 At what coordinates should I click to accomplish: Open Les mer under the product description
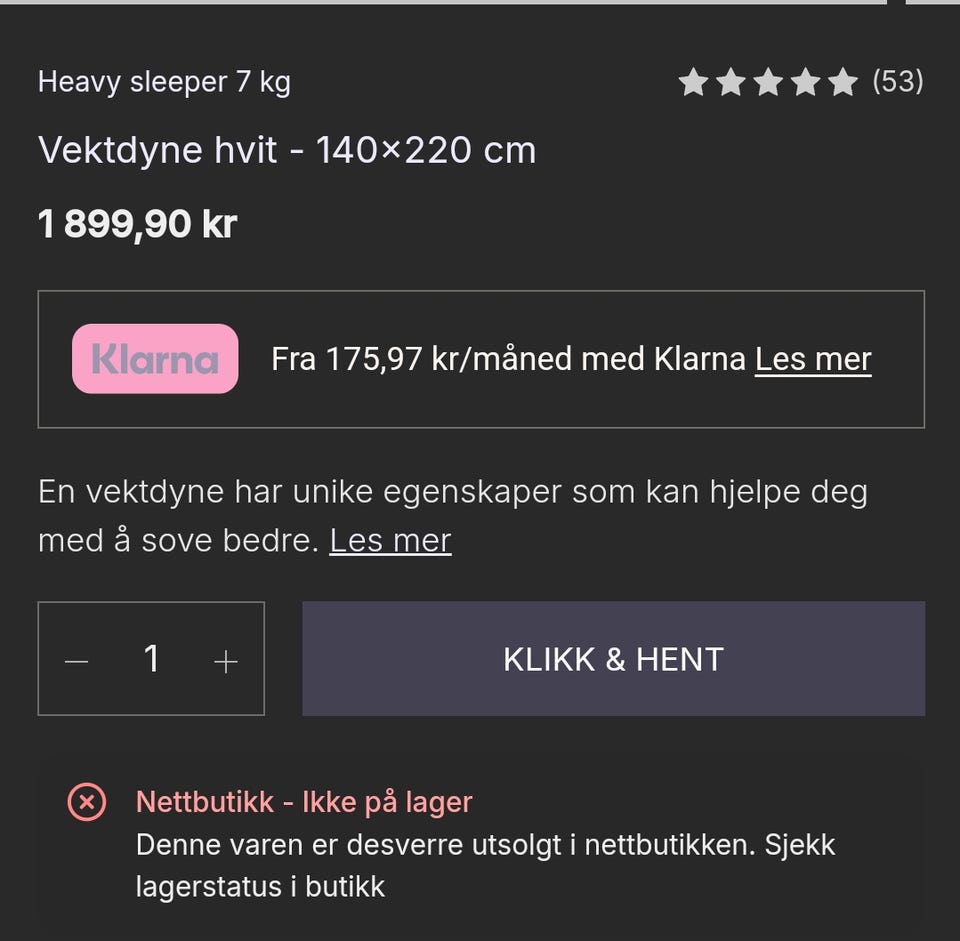(390, 541)
